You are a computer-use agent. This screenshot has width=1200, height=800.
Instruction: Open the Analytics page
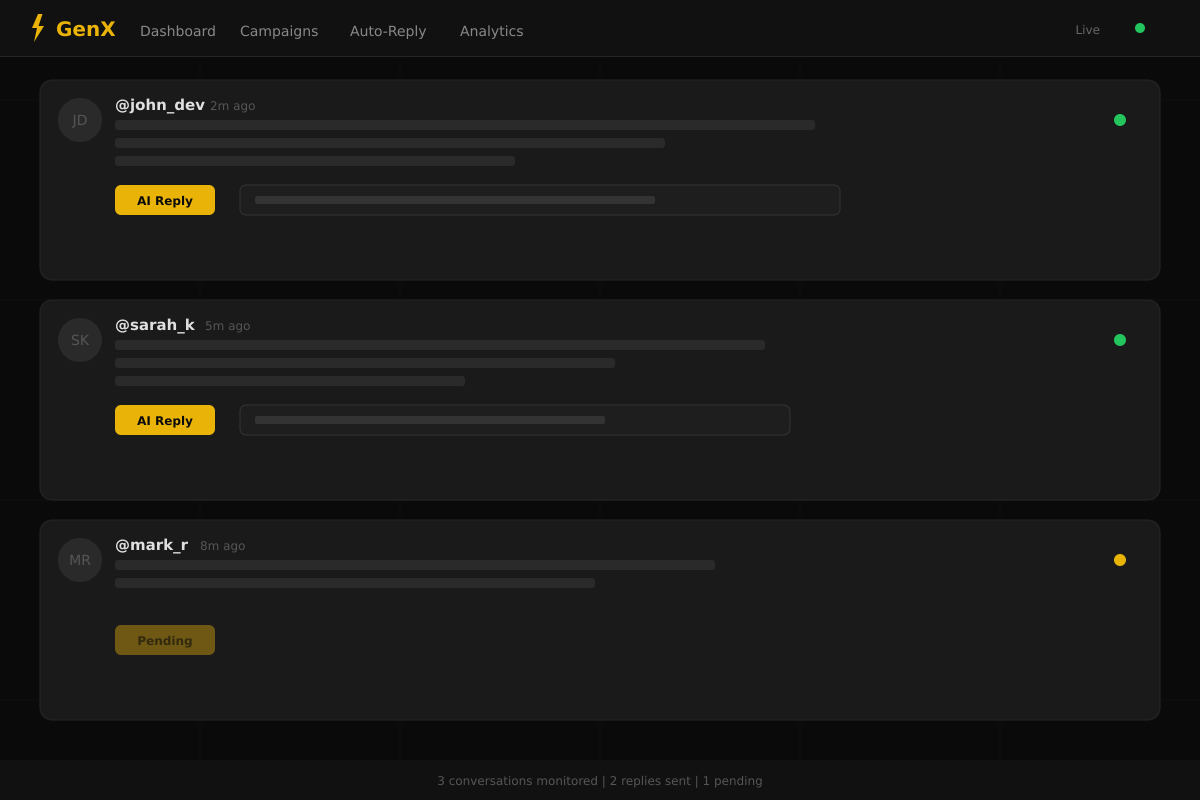[491, 31]
